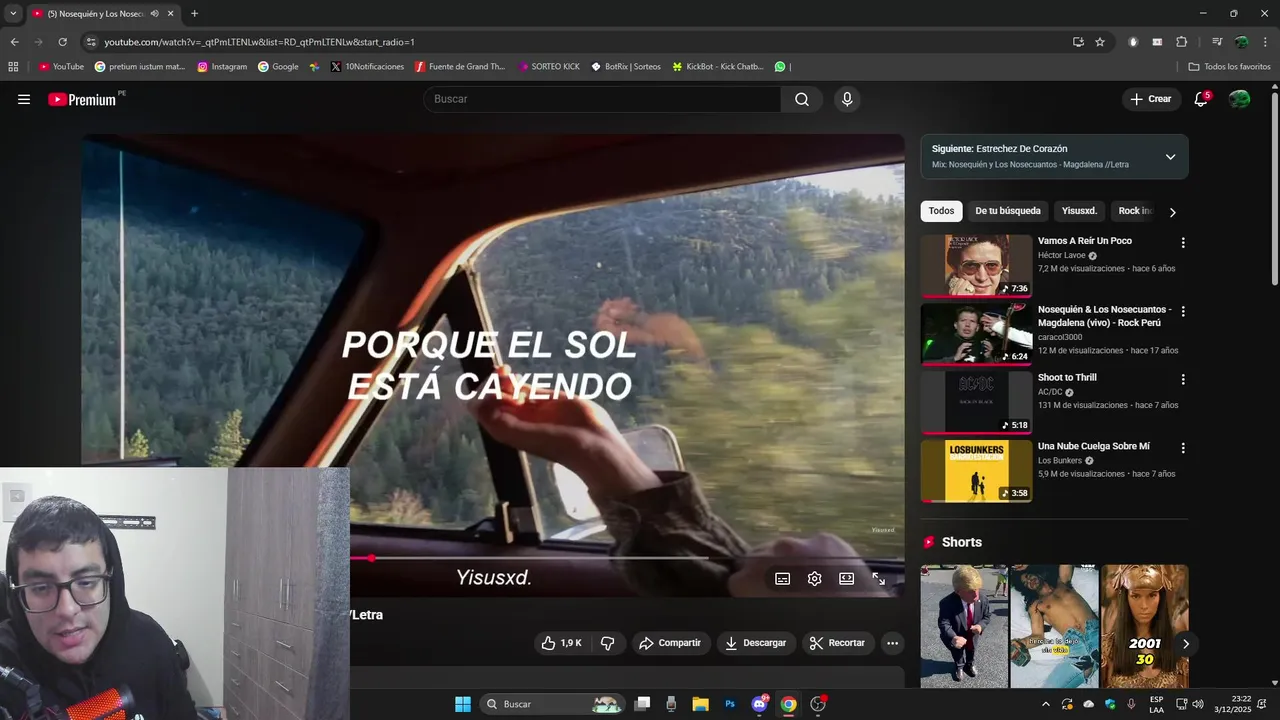Open the Todos los favoritos folder
This screenshot has width=1280, height=720.
1229,67
